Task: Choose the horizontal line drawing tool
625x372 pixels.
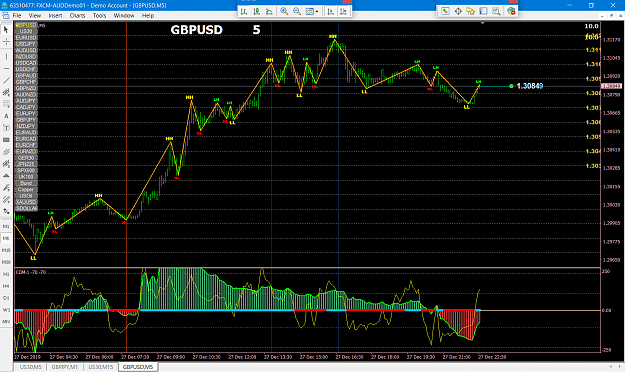Action: point(6,69)
